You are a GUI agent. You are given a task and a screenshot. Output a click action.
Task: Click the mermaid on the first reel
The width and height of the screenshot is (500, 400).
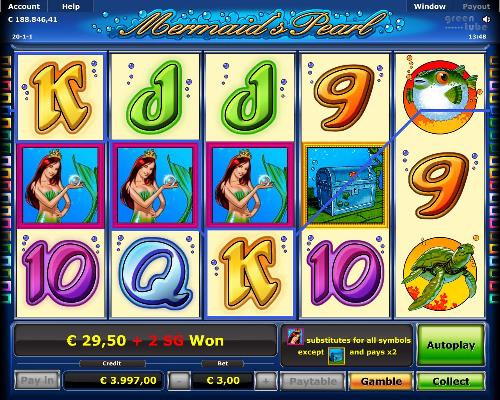(x=60, y=186)
